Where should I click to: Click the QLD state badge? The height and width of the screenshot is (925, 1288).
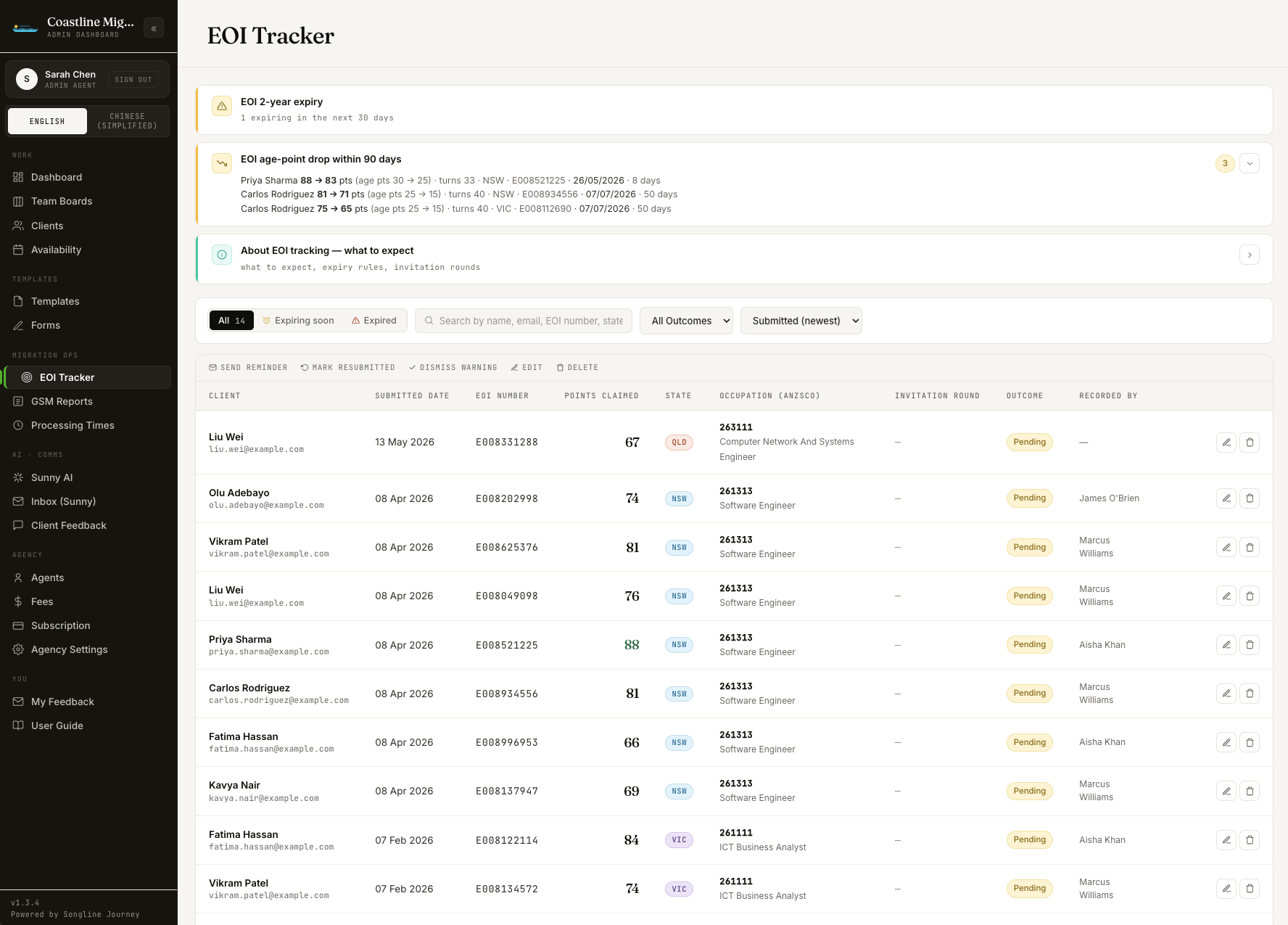679,443
